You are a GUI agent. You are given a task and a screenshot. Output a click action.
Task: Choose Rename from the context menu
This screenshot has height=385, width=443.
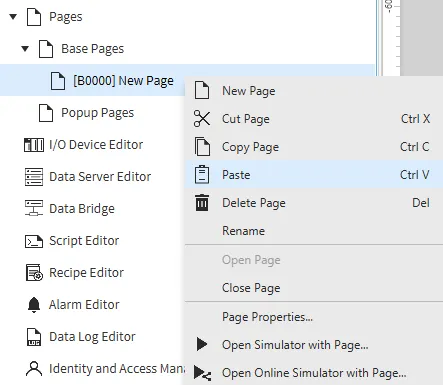[x=314, y=231]
